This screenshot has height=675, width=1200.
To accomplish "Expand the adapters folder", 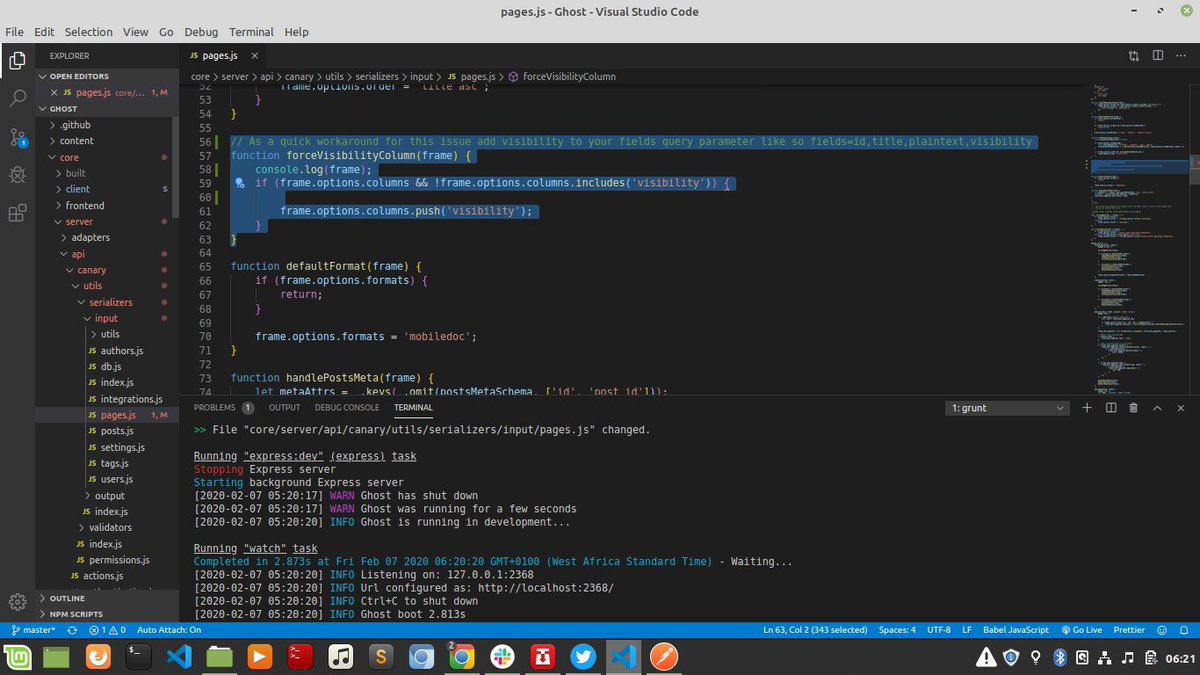I will (x=91, y=237).
